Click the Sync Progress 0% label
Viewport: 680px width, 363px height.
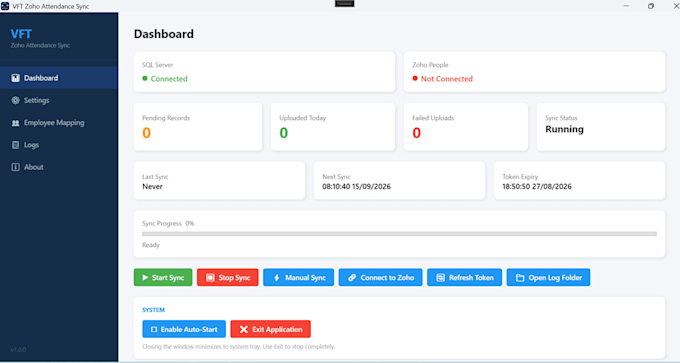click(168, 223)
